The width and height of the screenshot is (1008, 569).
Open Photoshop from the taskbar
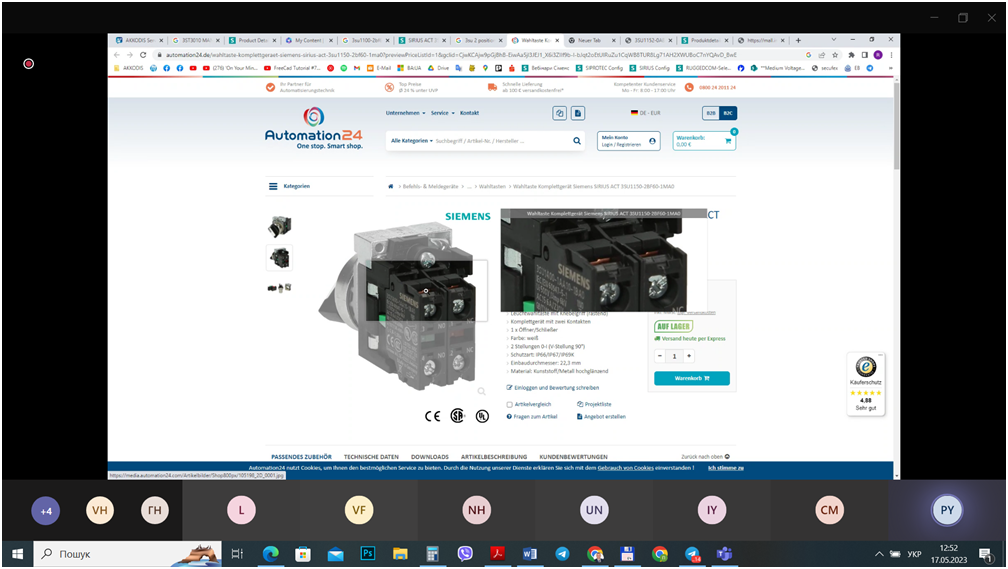coord(367,553)
